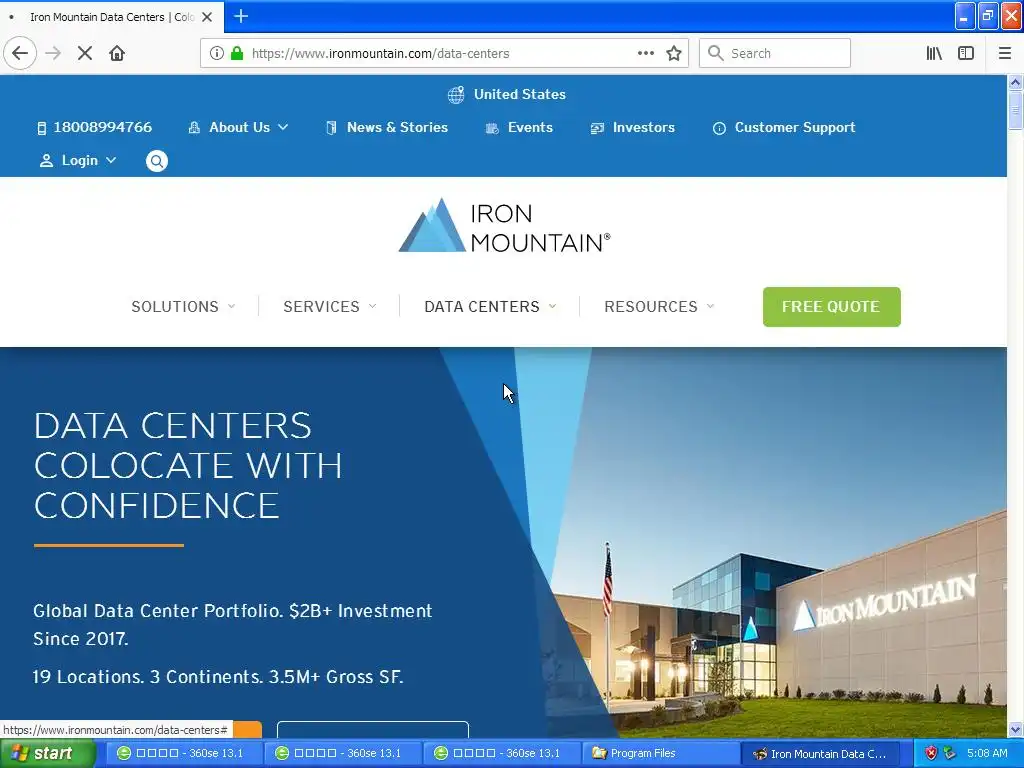Click the green padlock security icon
Screen dimensions: 1024x768
click(237, 53)
